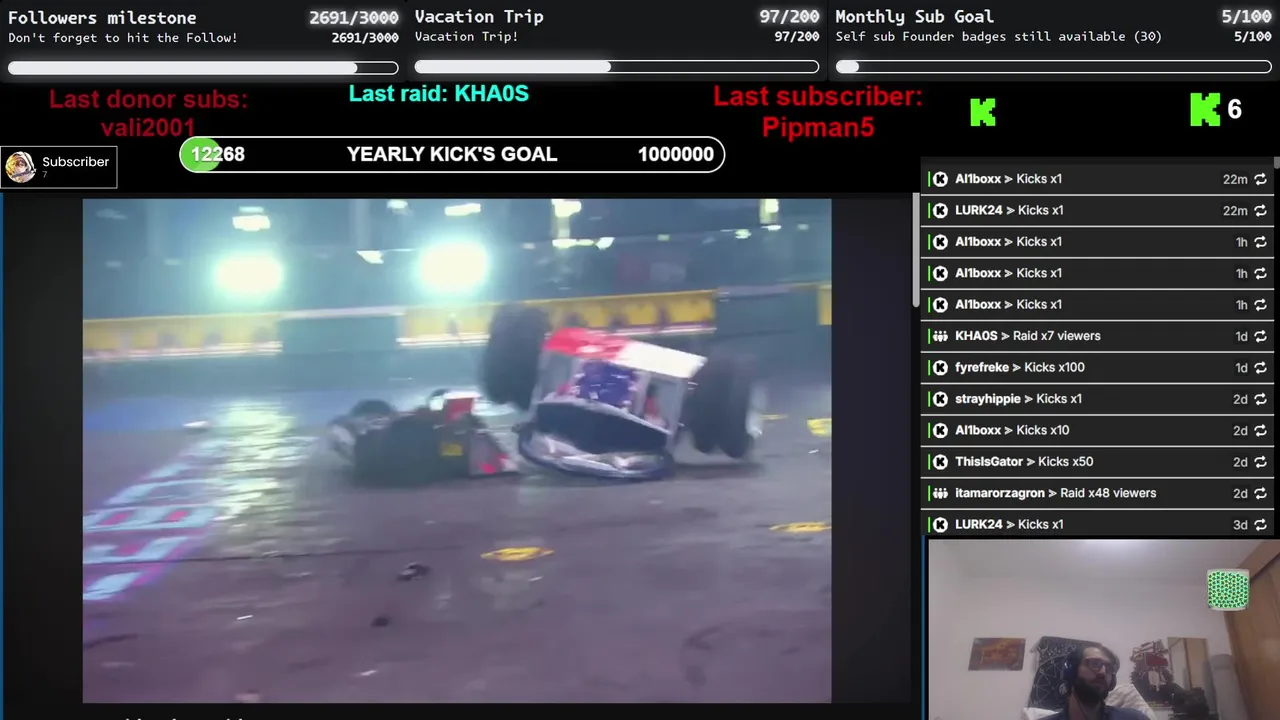Replay the KHA0S Raid x7 viewers alert
Viewport: 1280px width, 720px height.
(x=1260, y=336)
